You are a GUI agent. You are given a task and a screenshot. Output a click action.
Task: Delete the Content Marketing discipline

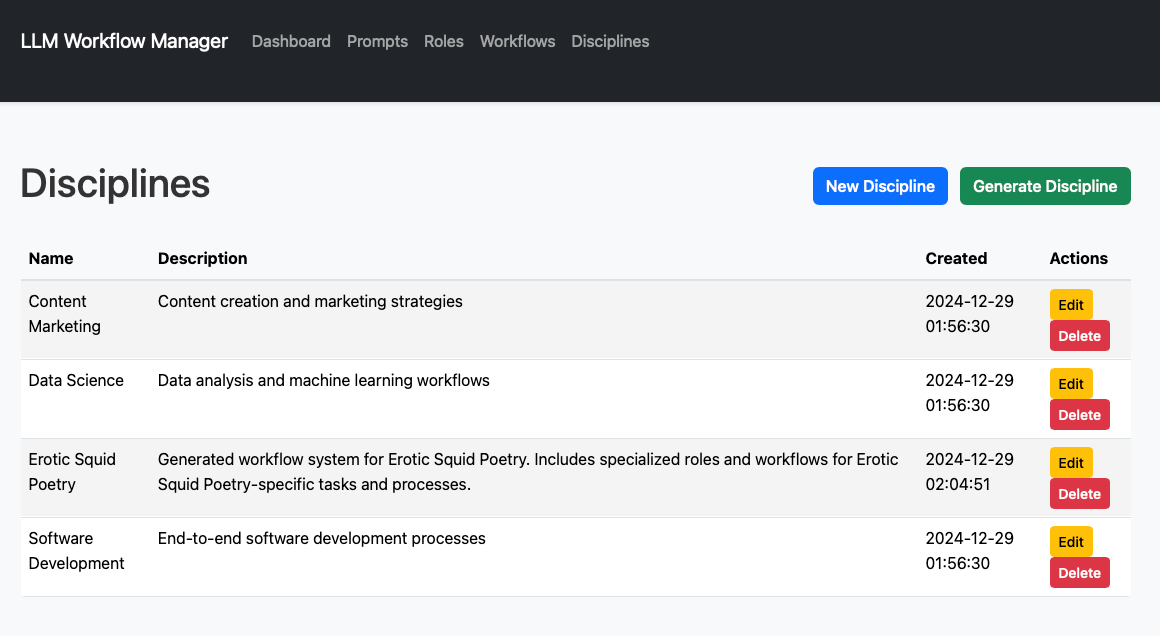coord(1080,335)
